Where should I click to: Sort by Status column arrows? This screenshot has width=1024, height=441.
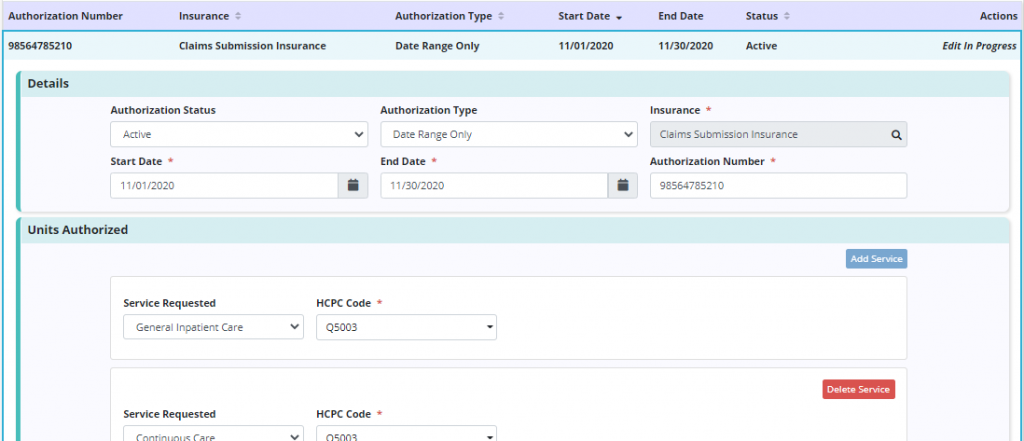[x=786, y=17]
